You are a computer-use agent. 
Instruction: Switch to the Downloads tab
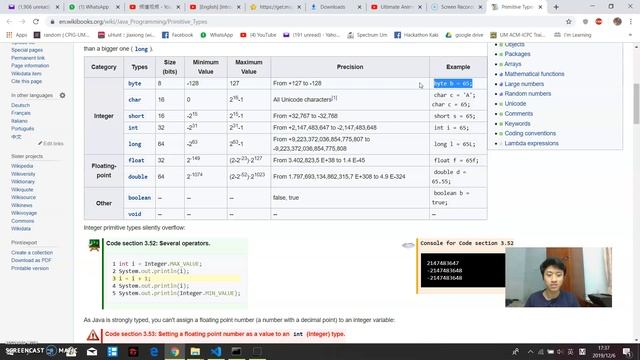[x=335, y=7]
